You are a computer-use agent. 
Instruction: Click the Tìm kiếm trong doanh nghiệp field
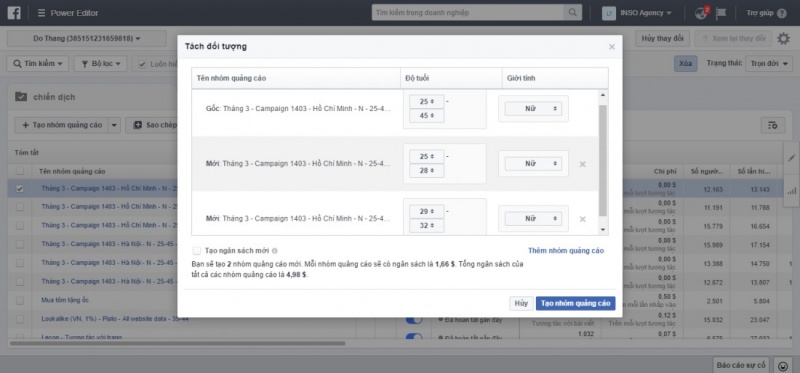coord(467,13)
